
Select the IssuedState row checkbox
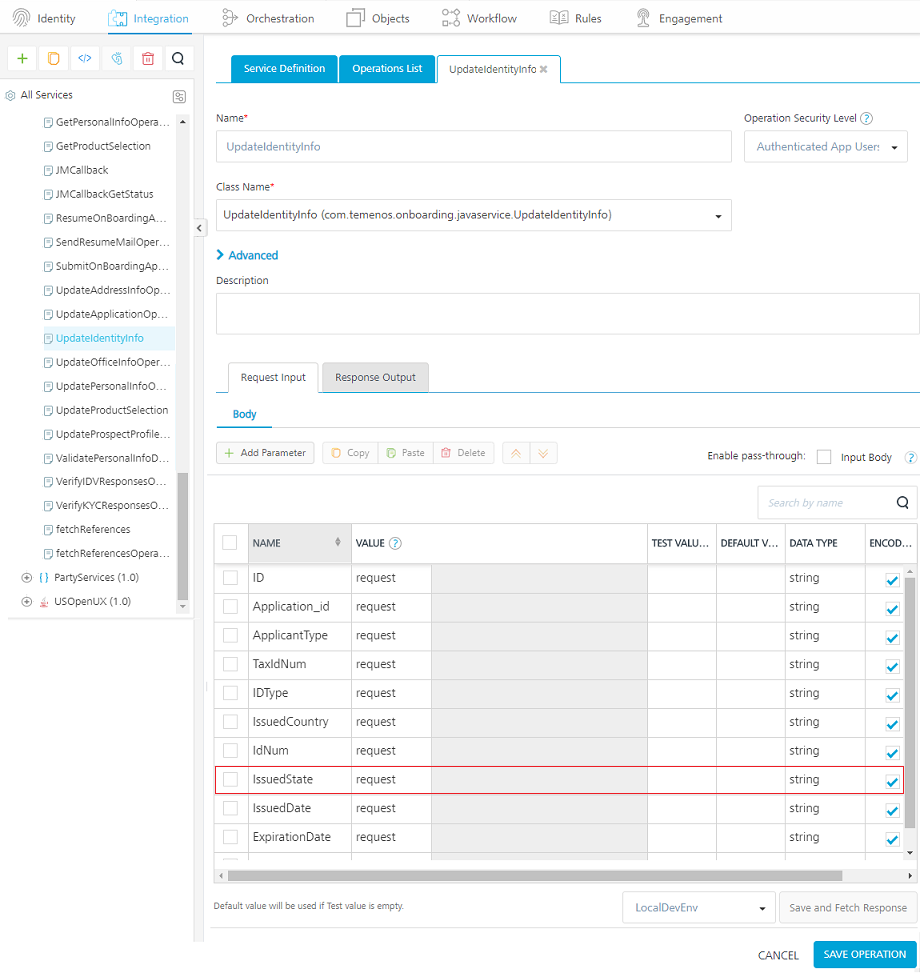pos(231,779)
